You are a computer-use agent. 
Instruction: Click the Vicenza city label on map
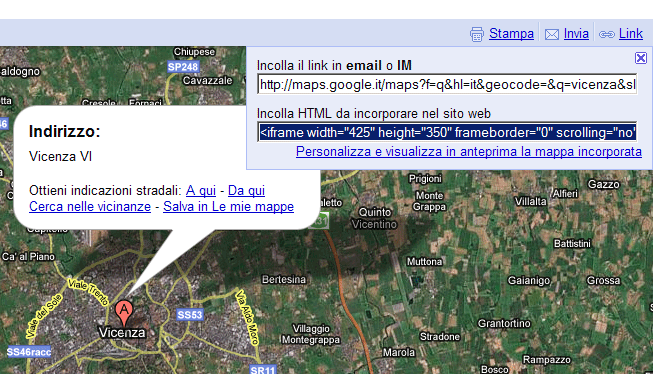point(122,333)
